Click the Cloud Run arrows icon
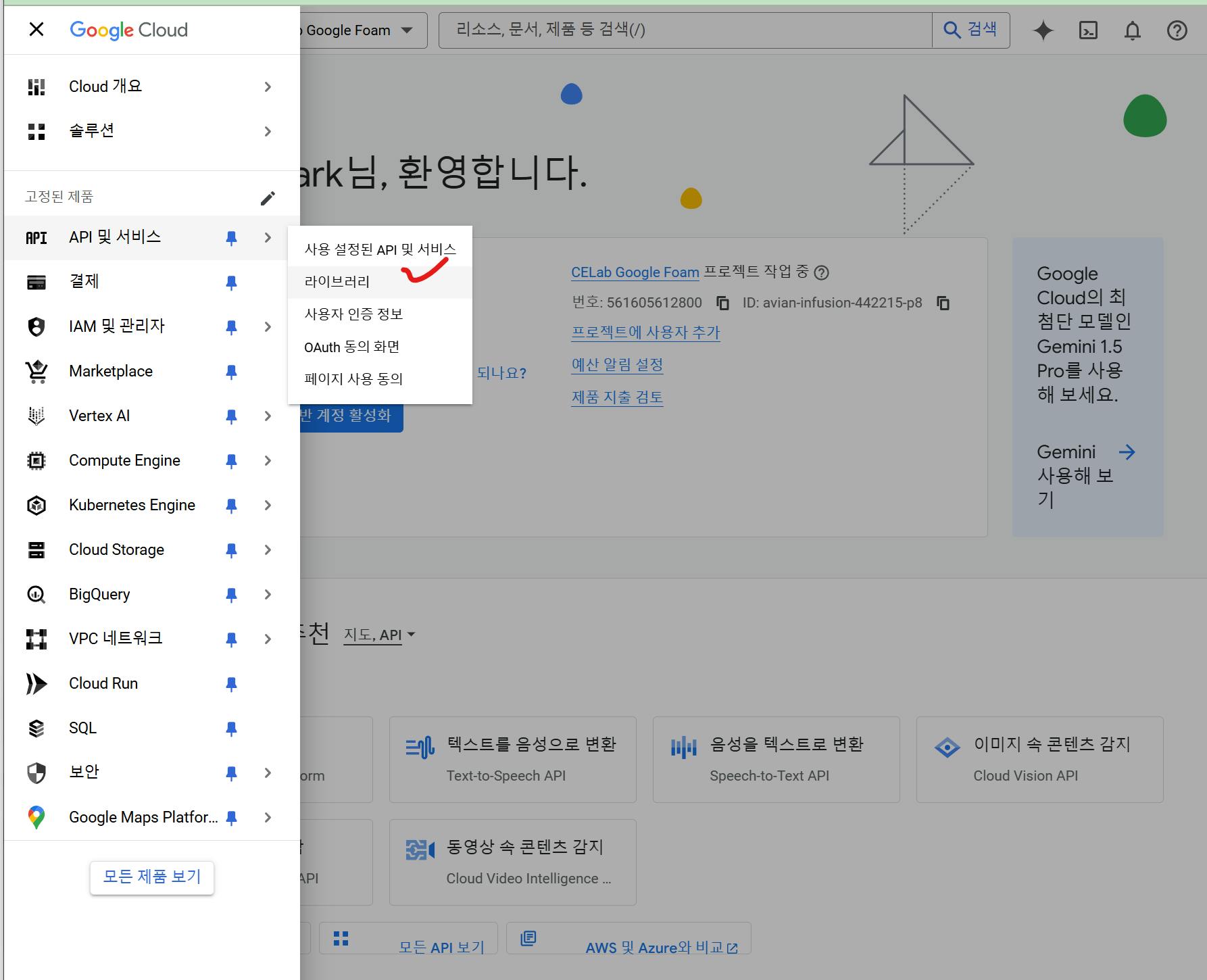This screenshot has width=1207, height=980. tap(36, 683)
